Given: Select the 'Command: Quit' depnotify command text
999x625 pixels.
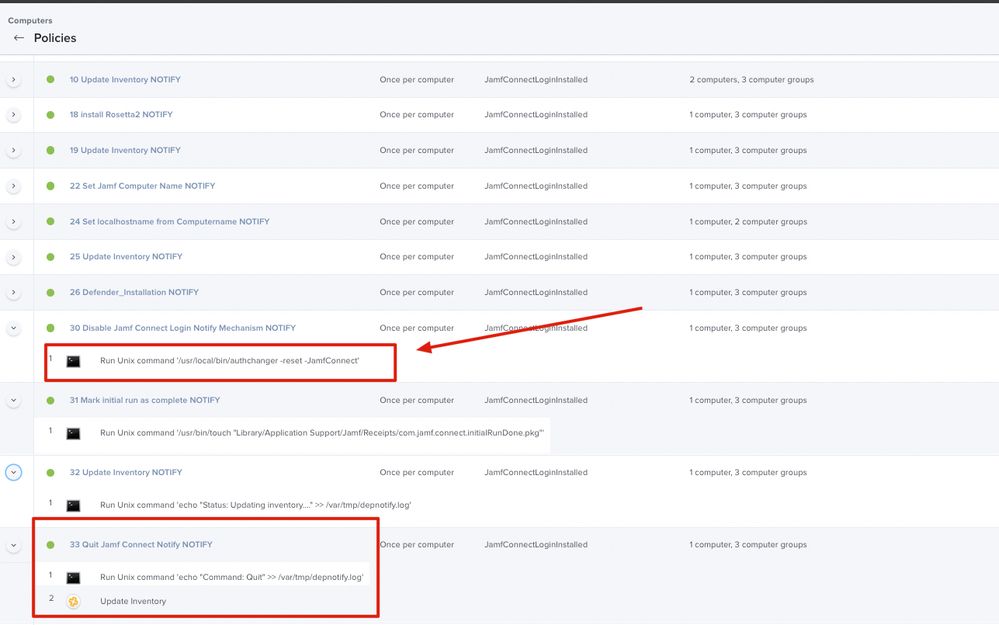Looking at the screenshot, I should (x=232, y=577).
